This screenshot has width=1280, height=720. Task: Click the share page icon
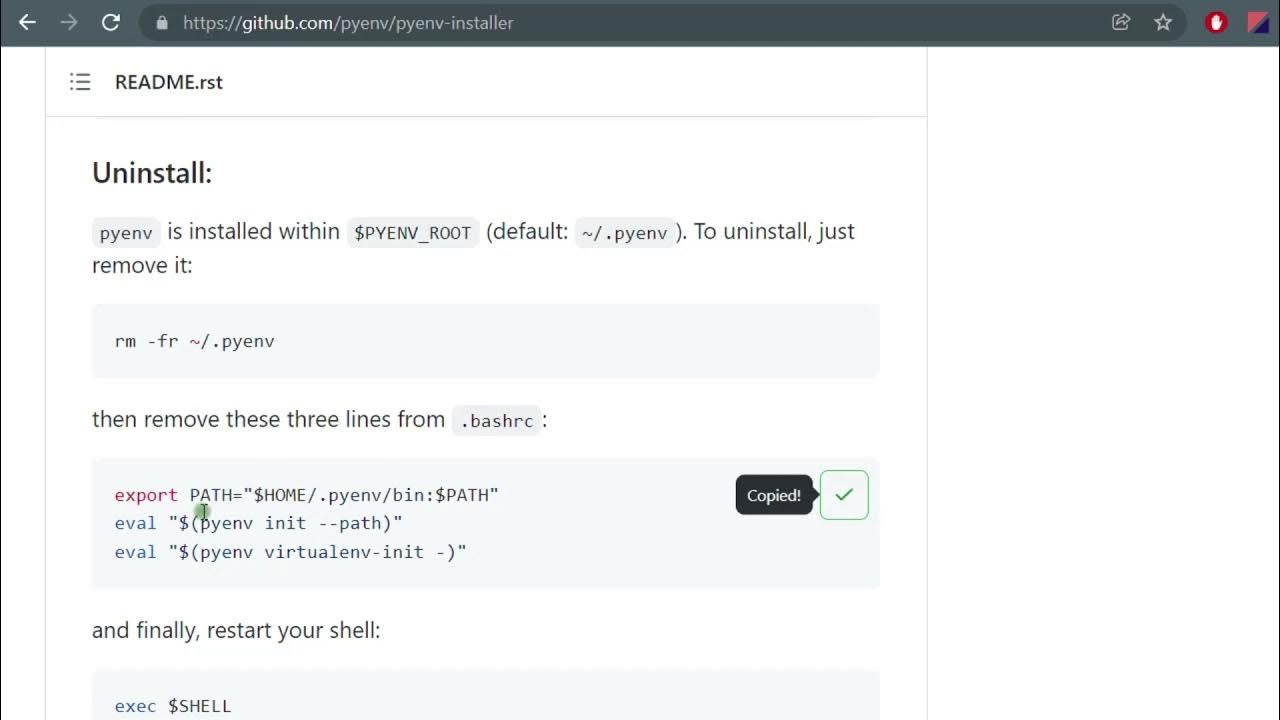pos(1121,22)
